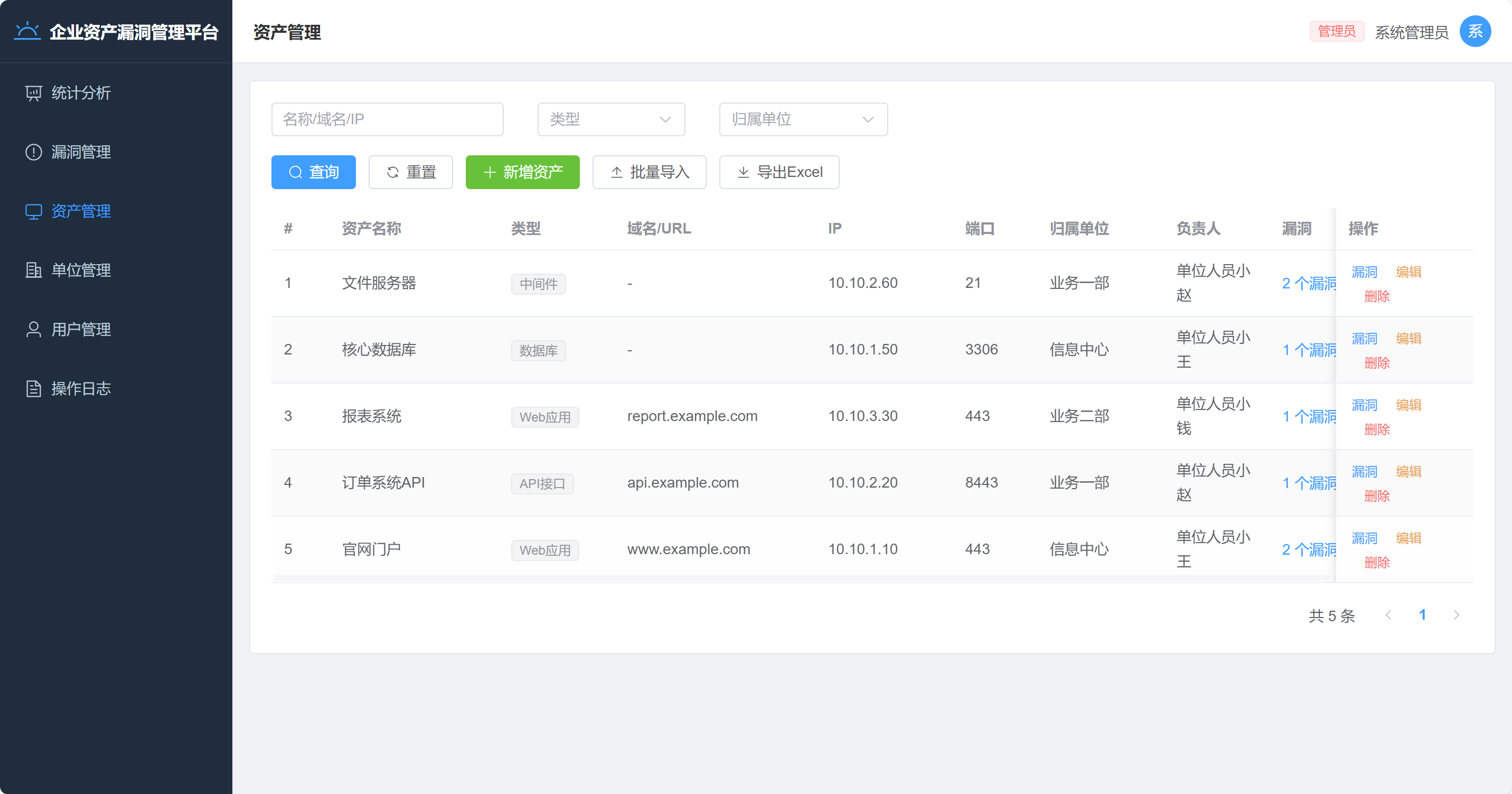Click the table horizontal scrollbar
1512x794 pixels.
click(x=802, y=578)
